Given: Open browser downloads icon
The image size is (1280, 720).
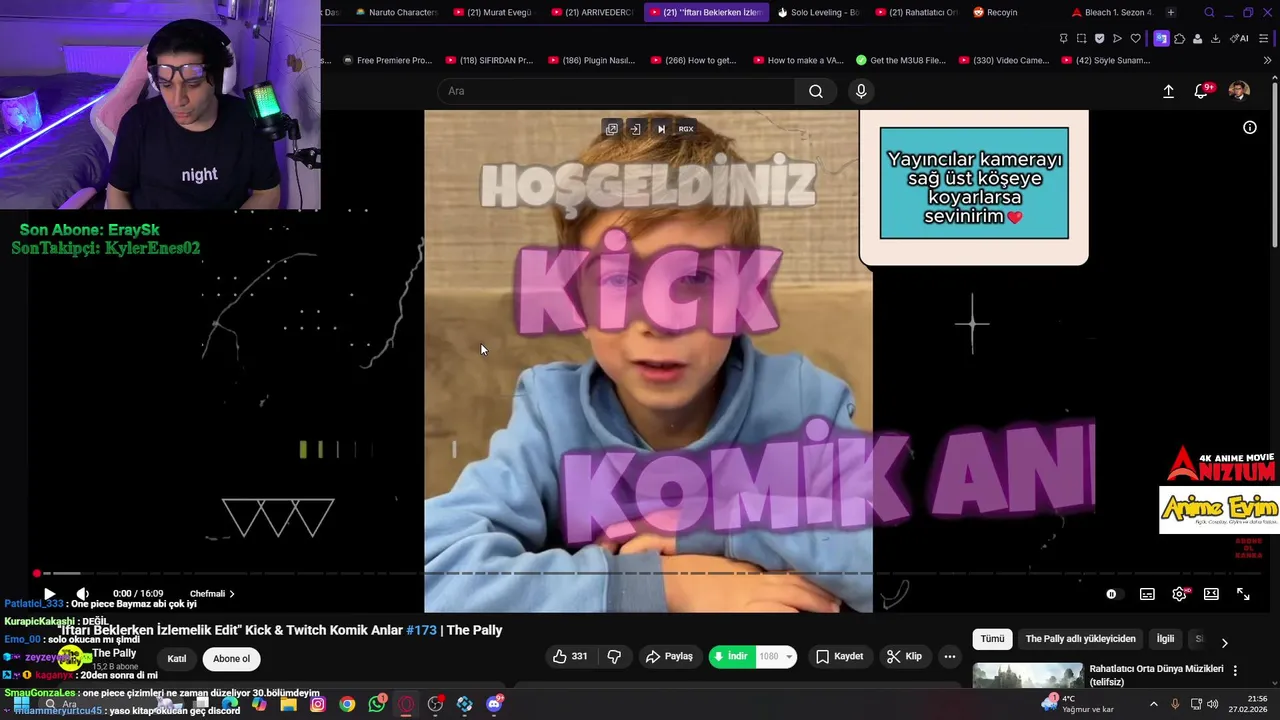Looking at the screenshot, I should (x=1215, y=38).
